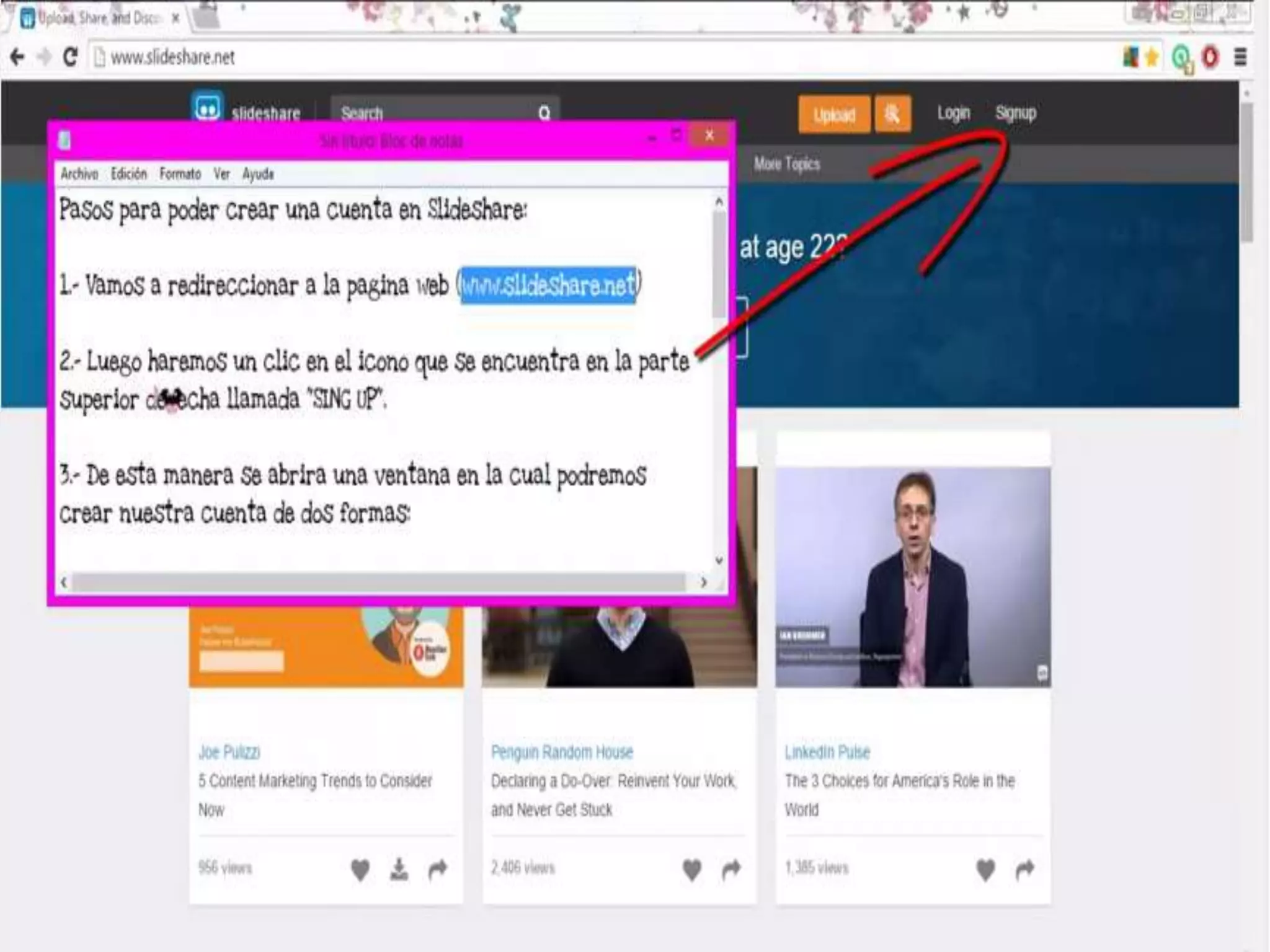
Task: Click the search magnifier icon in SlideShare
Action: pyautogui.click(x=544, y=113)
